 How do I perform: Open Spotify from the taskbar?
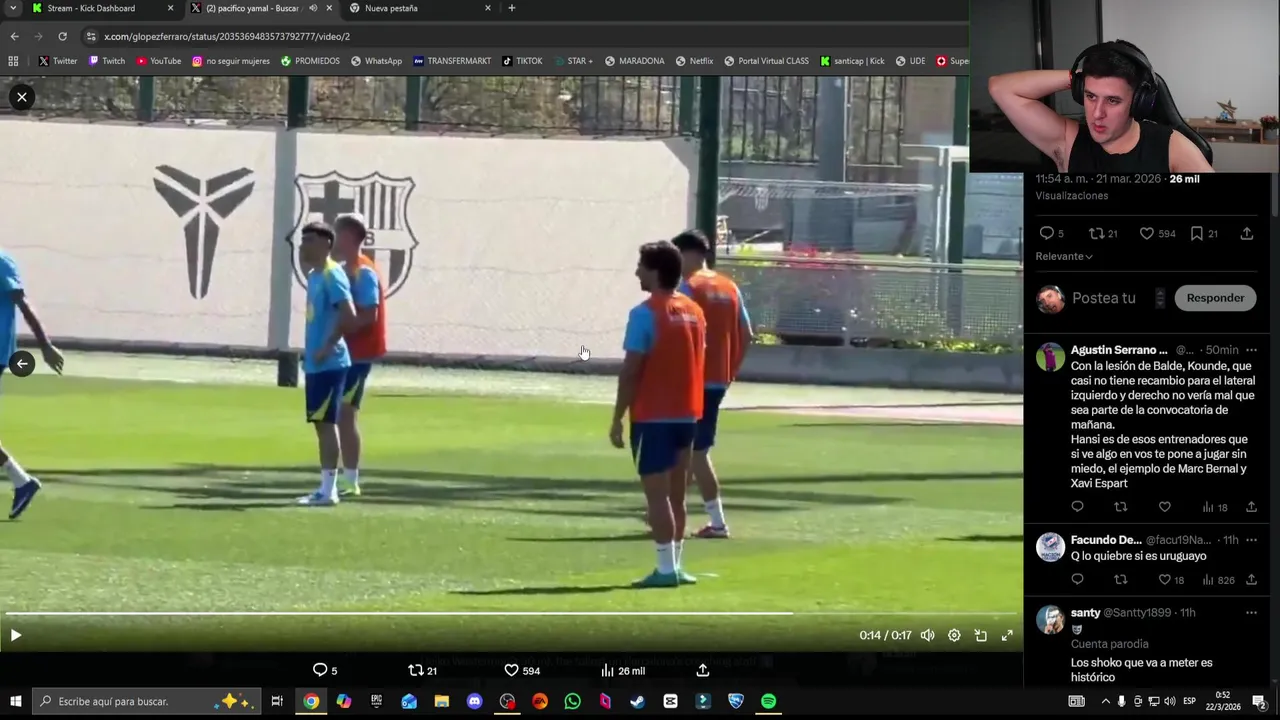pyautogui.click(x=768, y=701)
